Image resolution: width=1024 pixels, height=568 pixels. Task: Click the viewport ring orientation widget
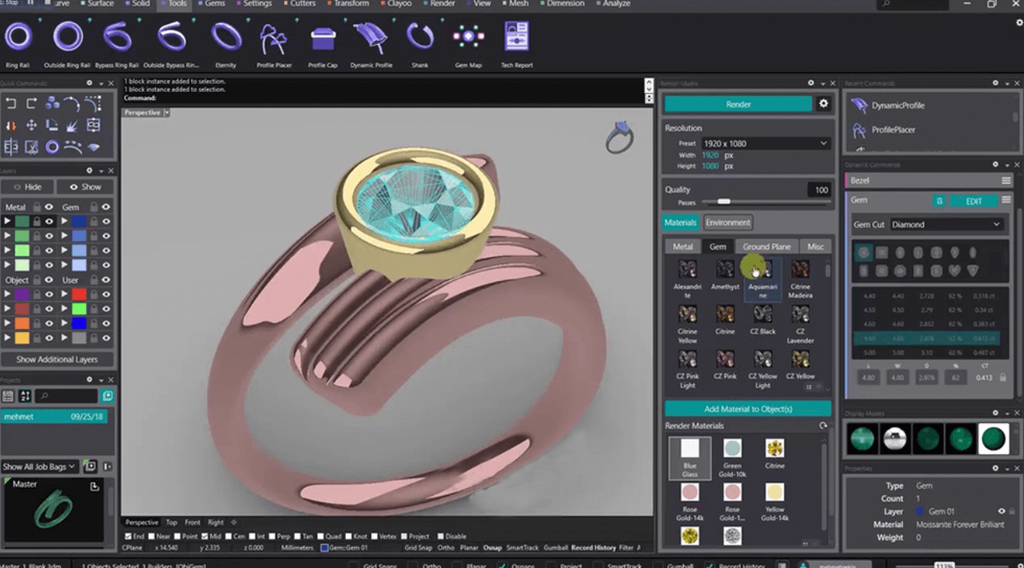point(618,137)
